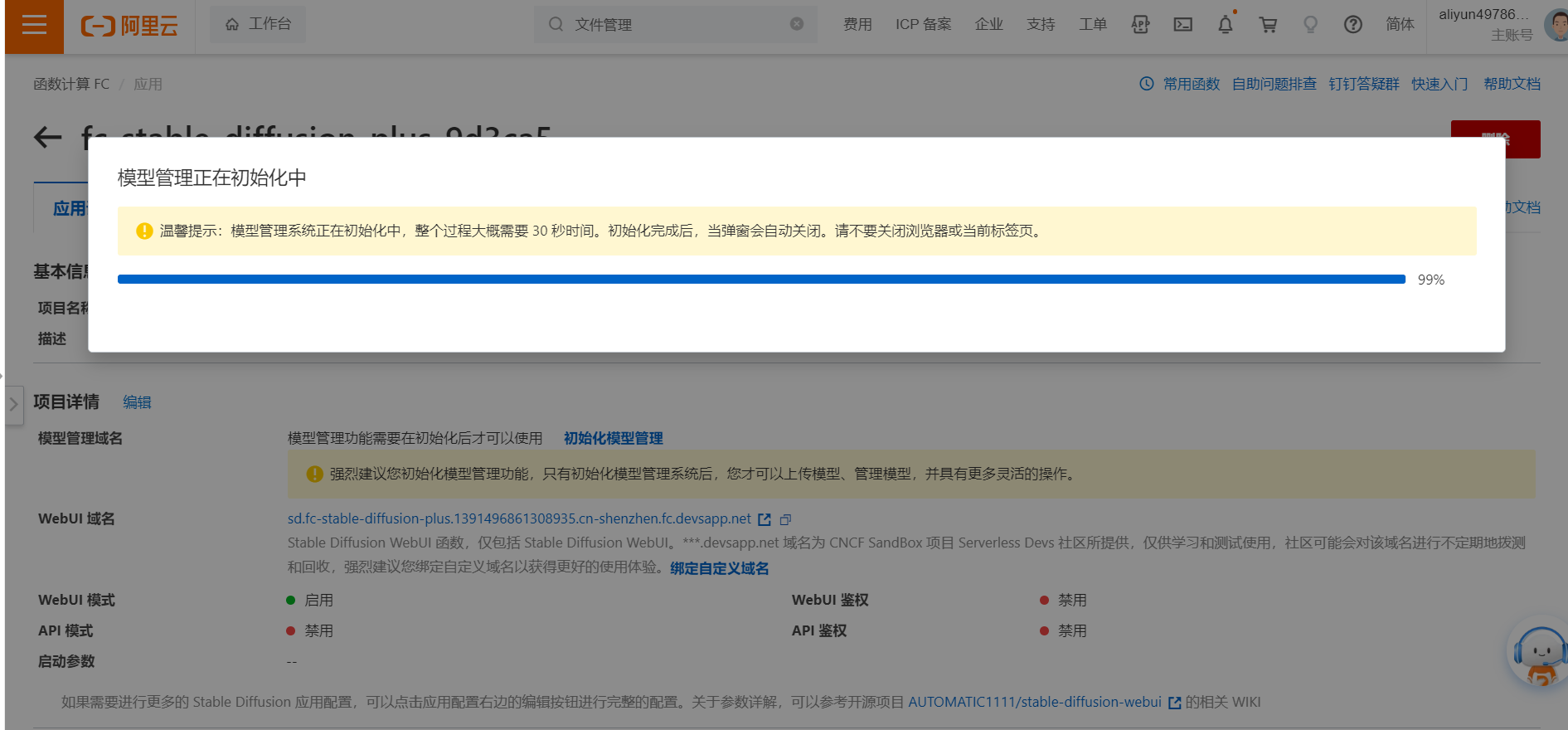Open the help question mark icon
The width and height of the screenshot is (1568, 730).
click(x=1353, y=25)
